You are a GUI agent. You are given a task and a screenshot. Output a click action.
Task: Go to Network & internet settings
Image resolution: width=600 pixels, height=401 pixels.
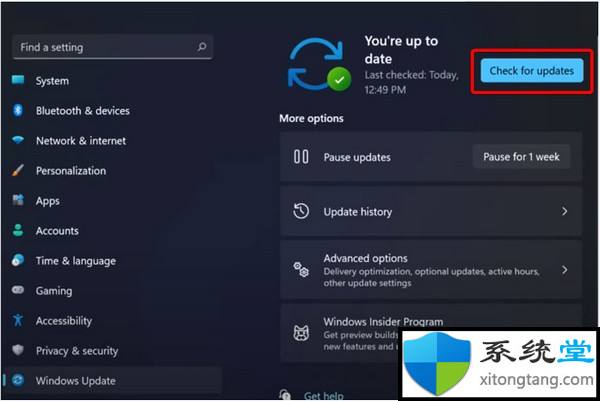point(81,140)
